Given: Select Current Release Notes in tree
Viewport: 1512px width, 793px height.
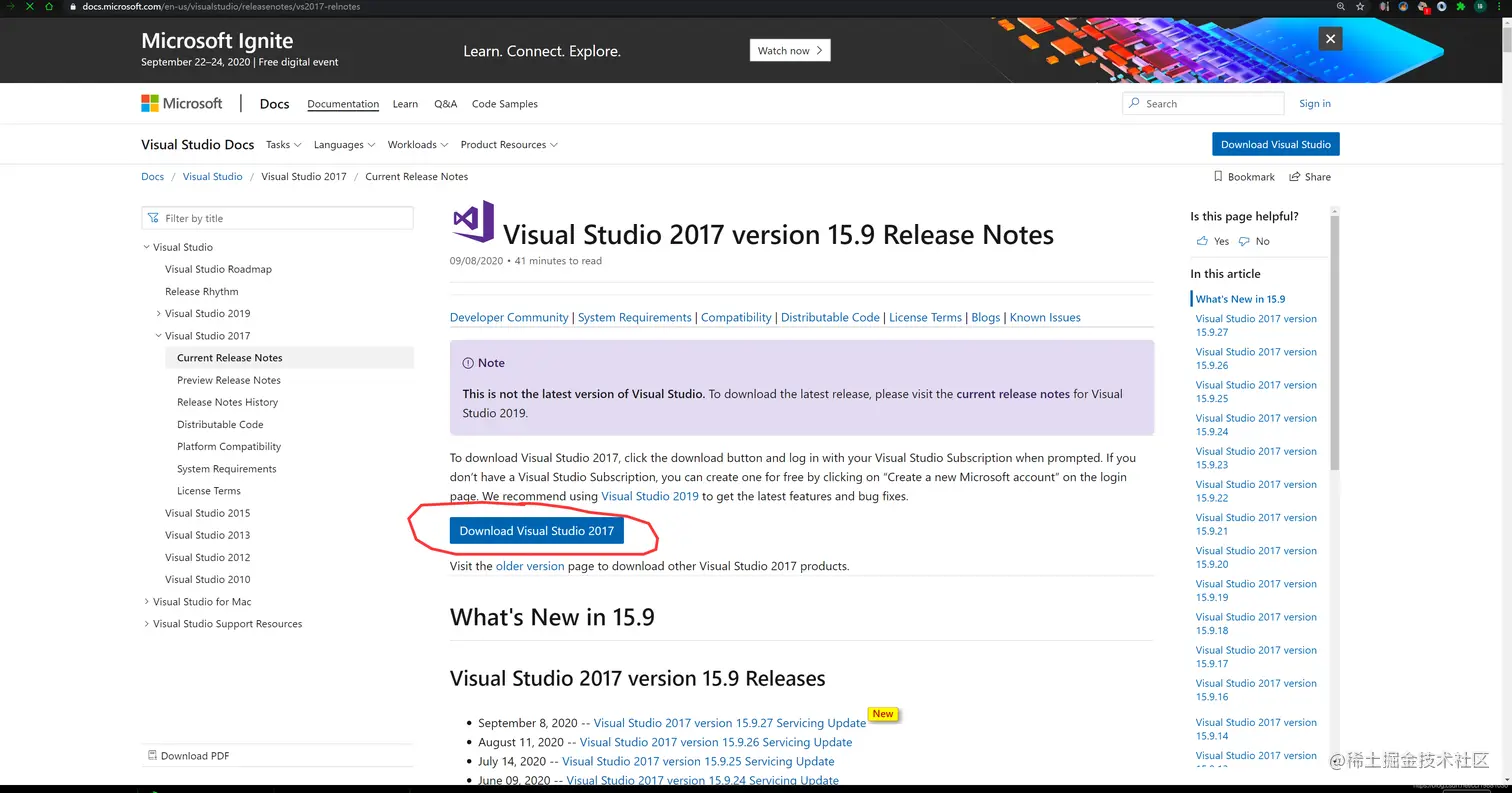Looking at the screenshot, I should [289, 358].
